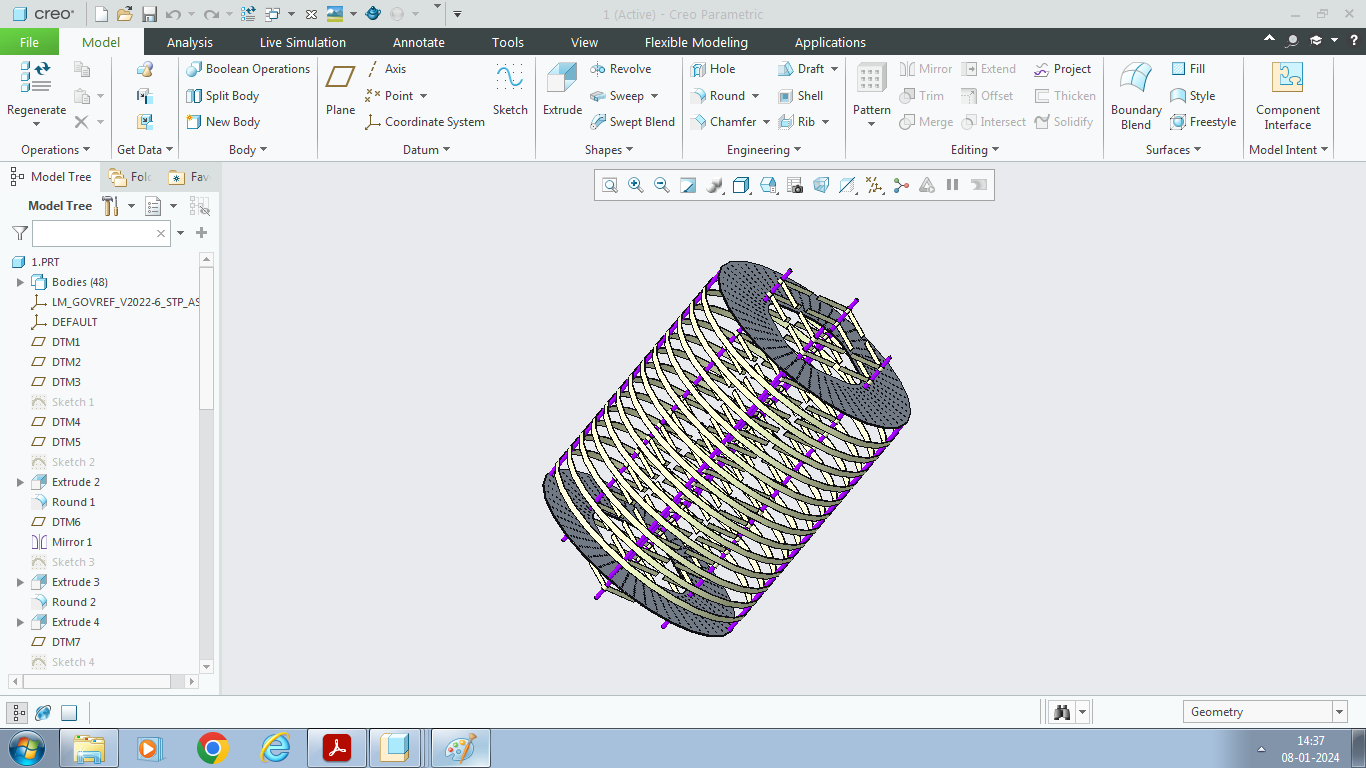Expand the Shapes group overflow
The width and height of the screenshot is (1366, 768).
pyautogui.click(x=610, y=150)
